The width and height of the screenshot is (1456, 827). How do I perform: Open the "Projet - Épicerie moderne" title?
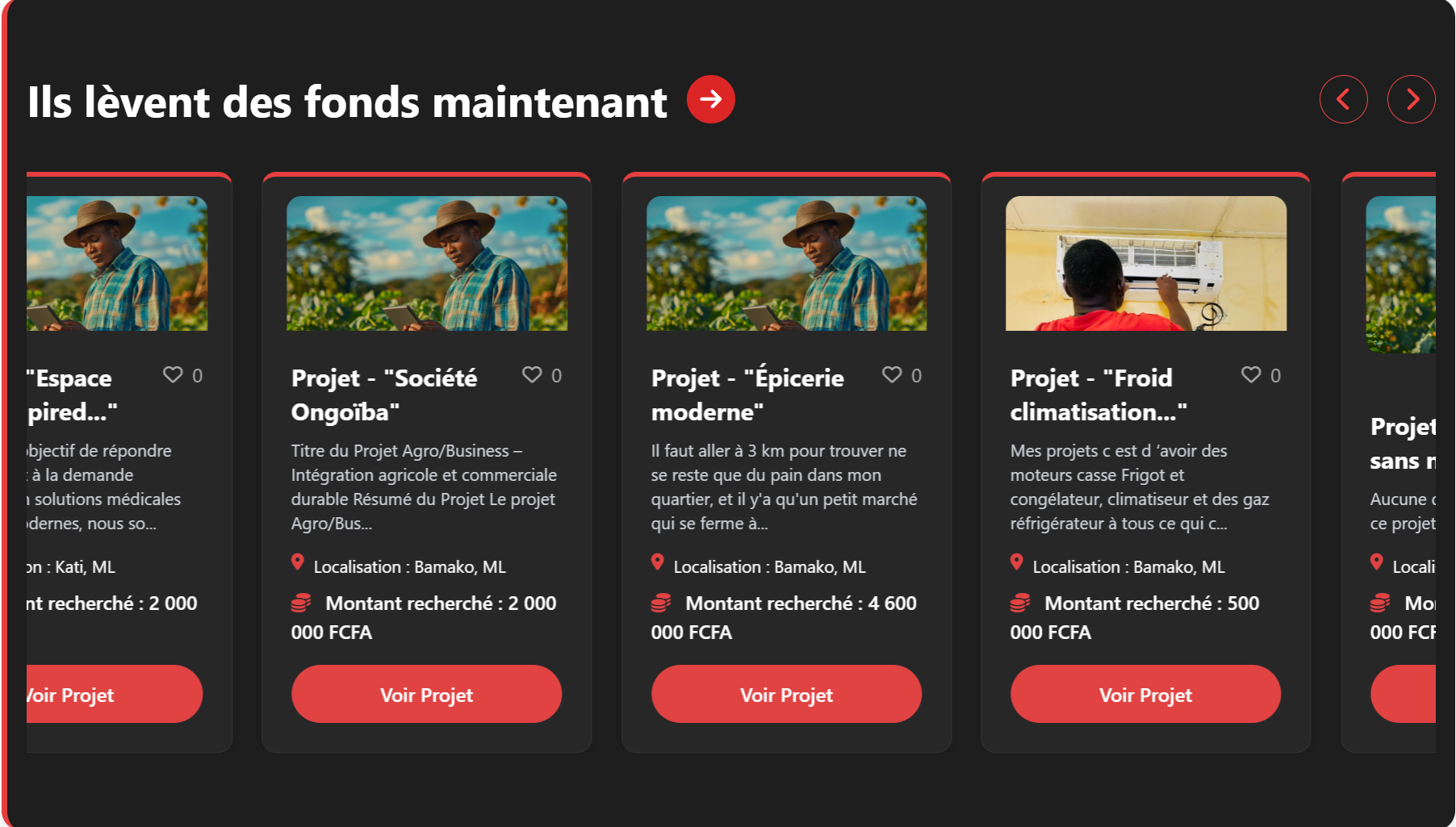click(x=747, y=395)
